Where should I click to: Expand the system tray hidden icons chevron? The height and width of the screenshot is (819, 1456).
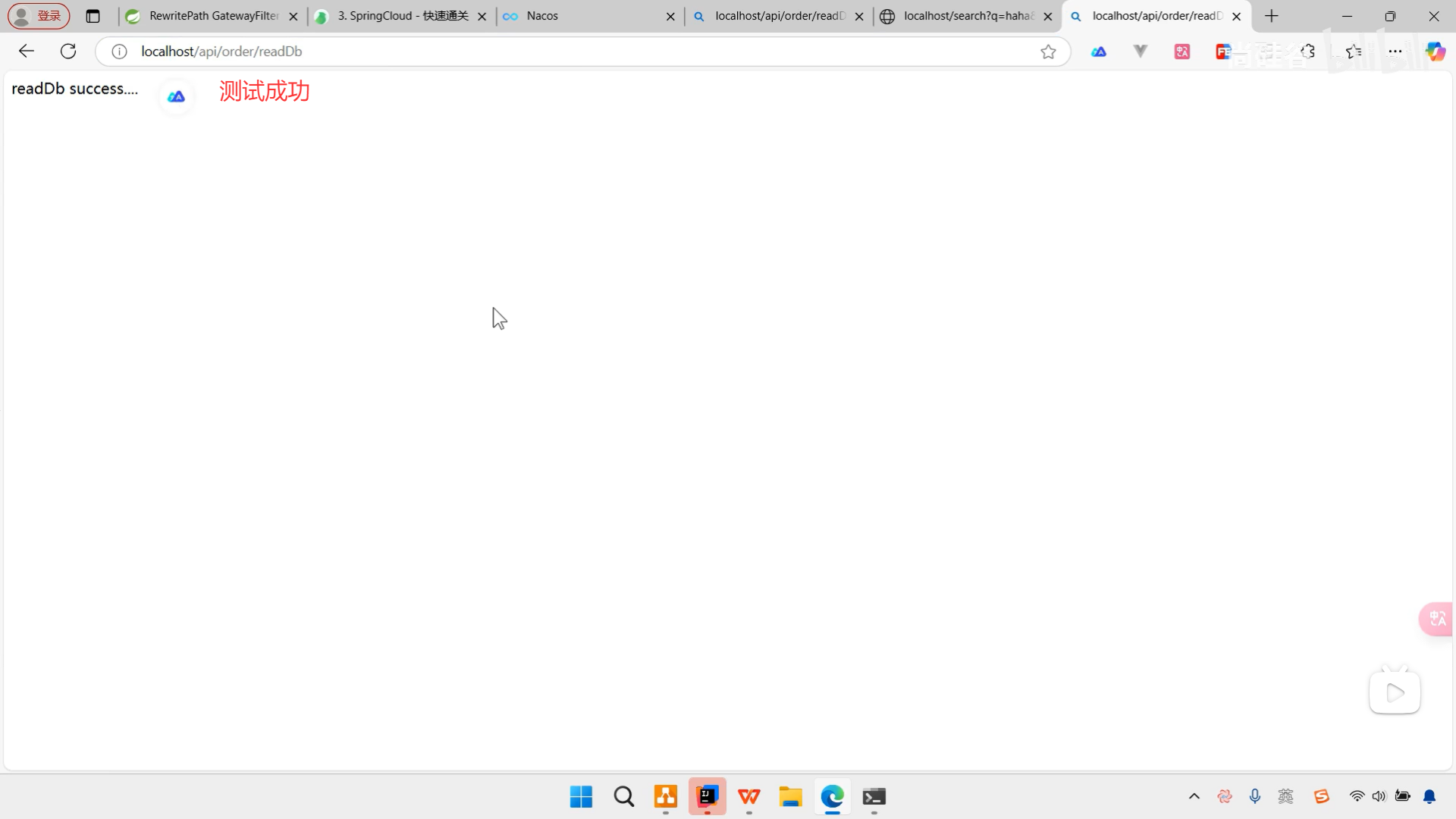[x=1194, y=796]
